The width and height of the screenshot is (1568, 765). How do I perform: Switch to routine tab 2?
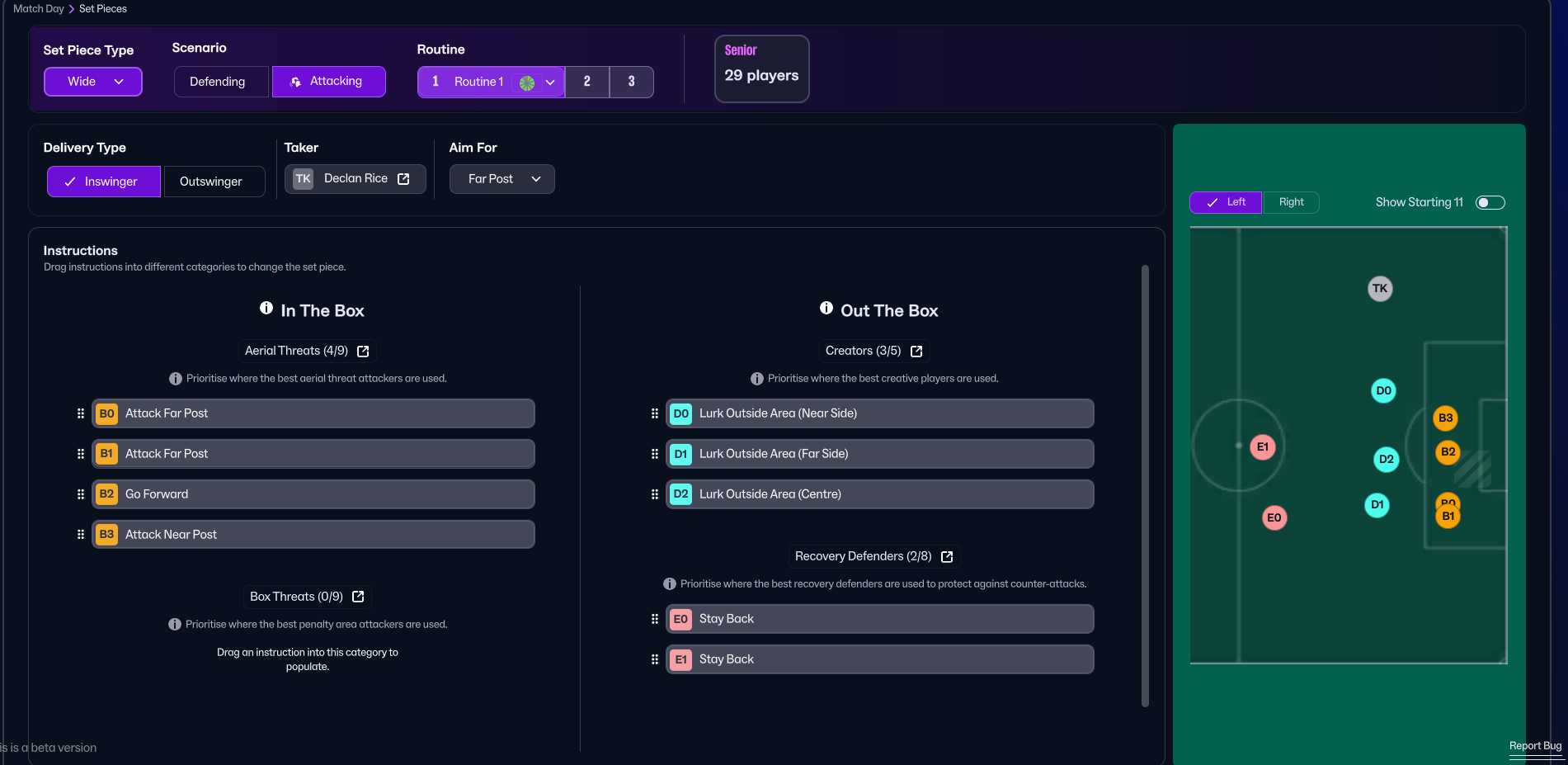point(587,82)
